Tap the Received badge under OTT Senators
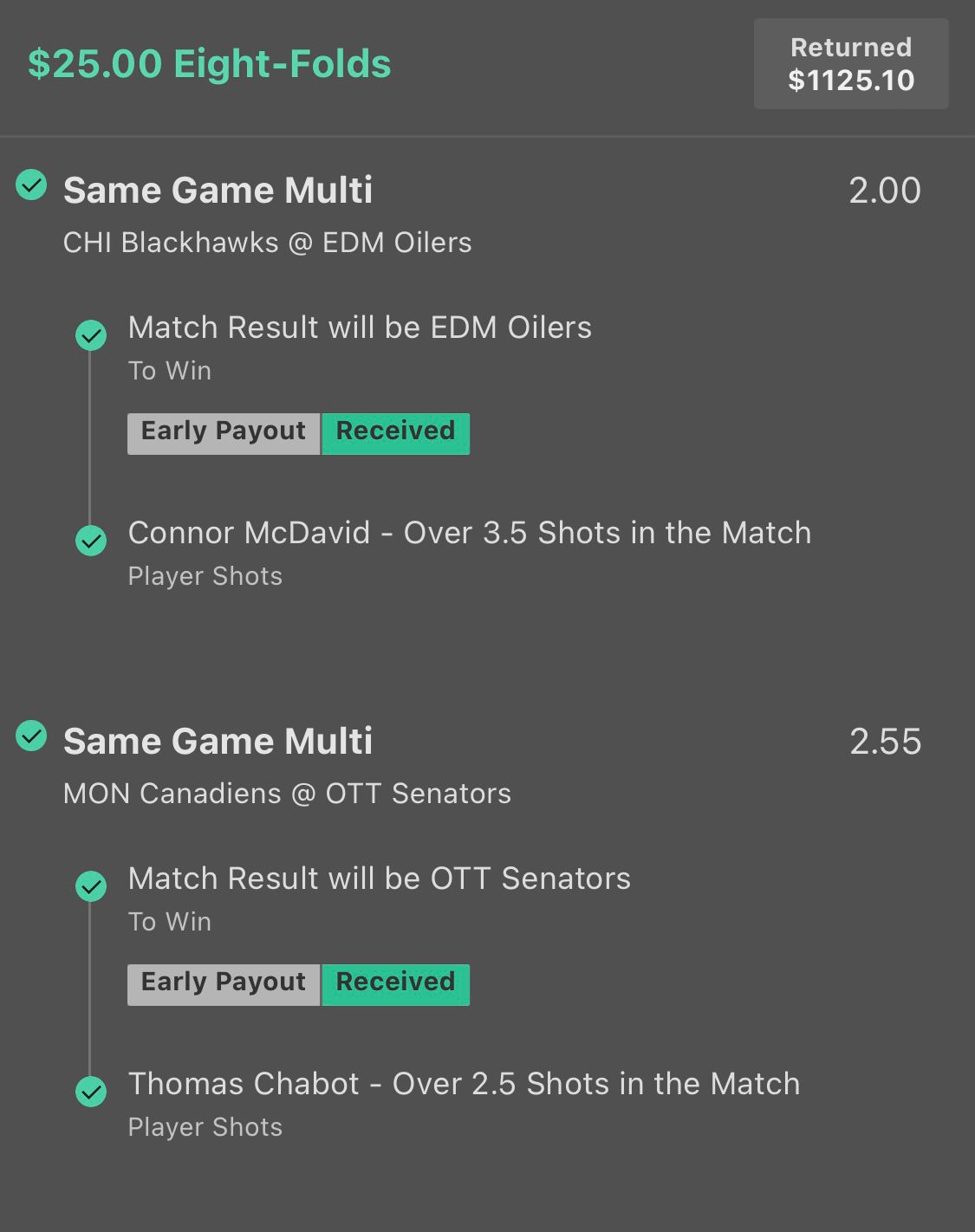This screenshot has width=975, height=1232. (395, 984)
